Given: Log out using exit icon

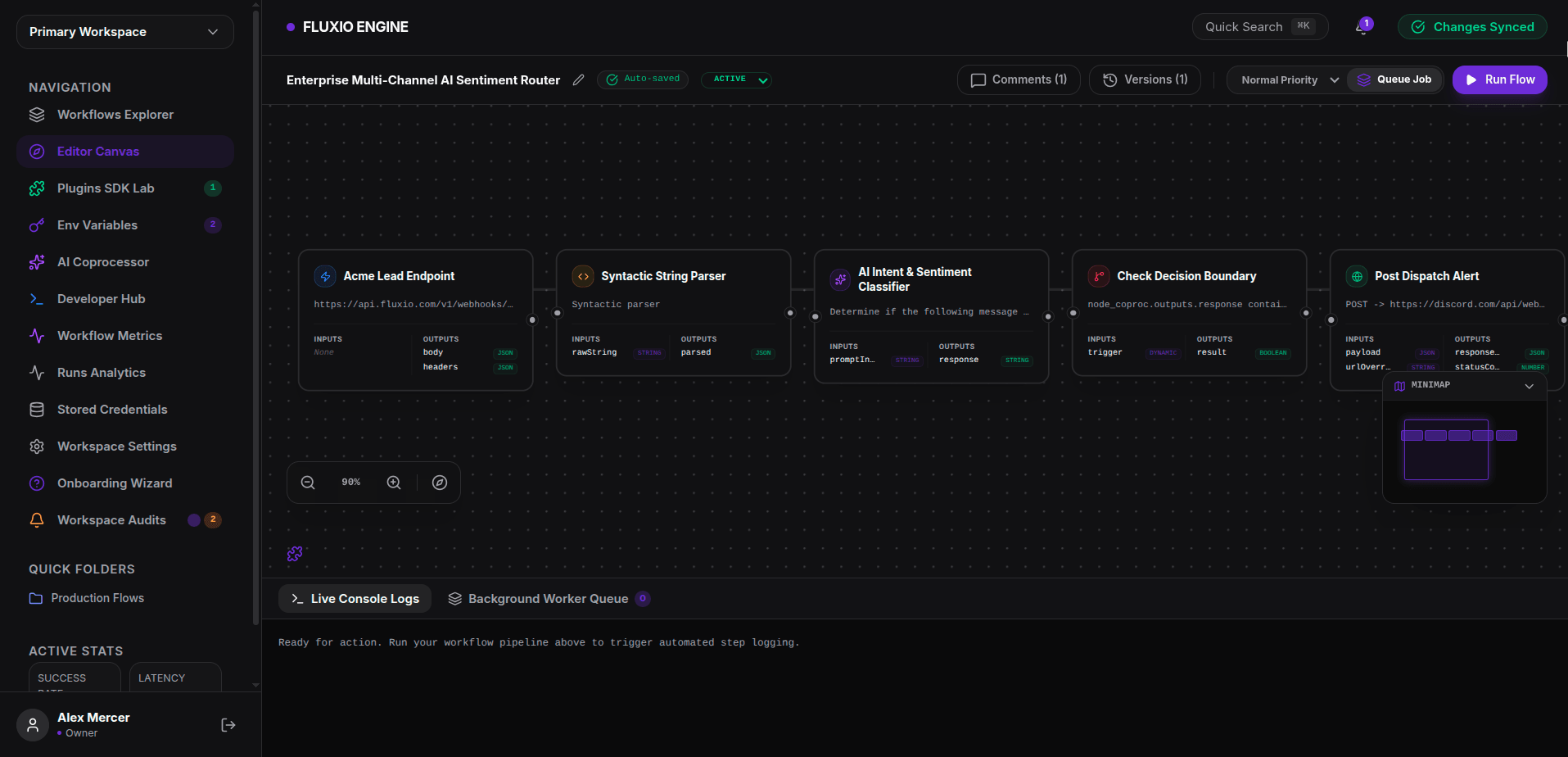Looking at the screenshot, I should tap(228, 725).
